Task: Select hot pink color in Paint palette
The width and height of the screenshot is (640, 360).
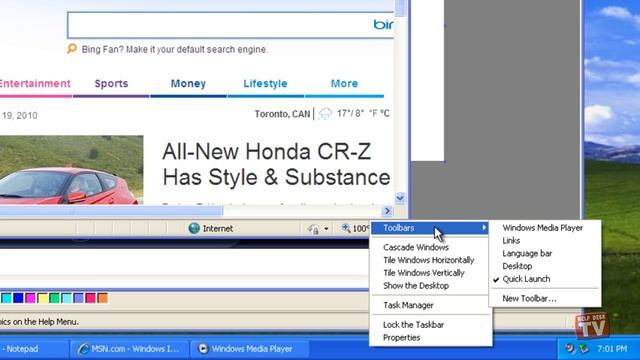Action: (x=91, y=298)
